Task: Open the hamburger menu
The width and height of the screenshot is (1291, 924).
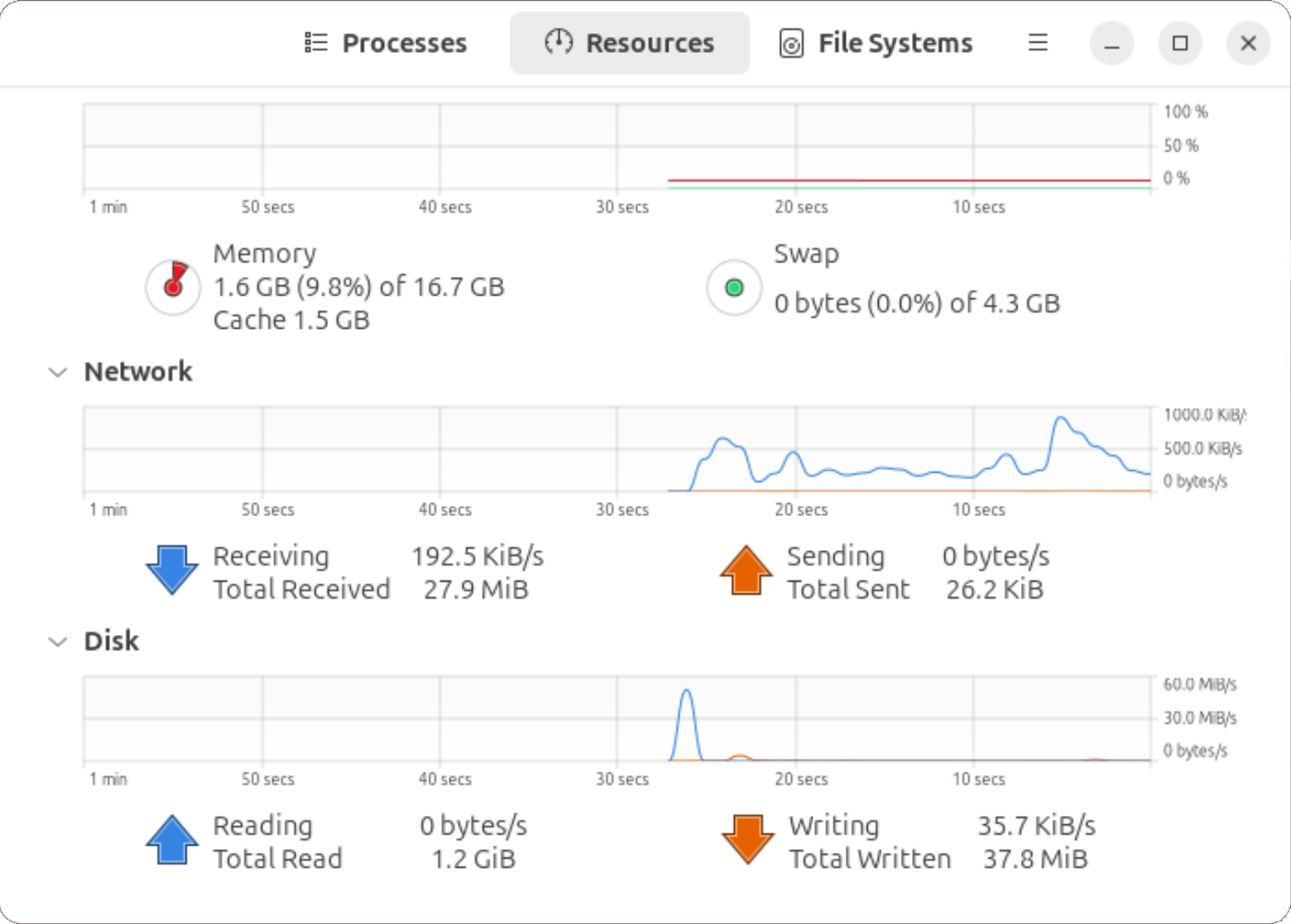Action: (x=1038, y=43)
